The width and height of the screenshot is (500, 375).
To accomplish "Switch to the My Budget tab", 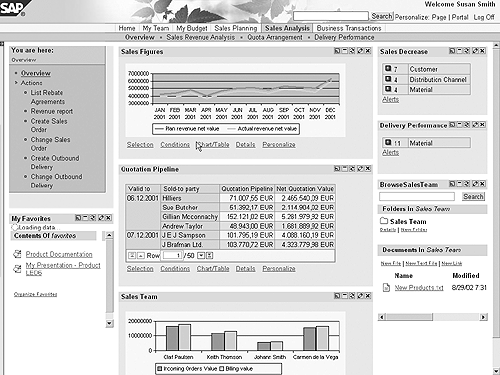I will click(192, 28).
